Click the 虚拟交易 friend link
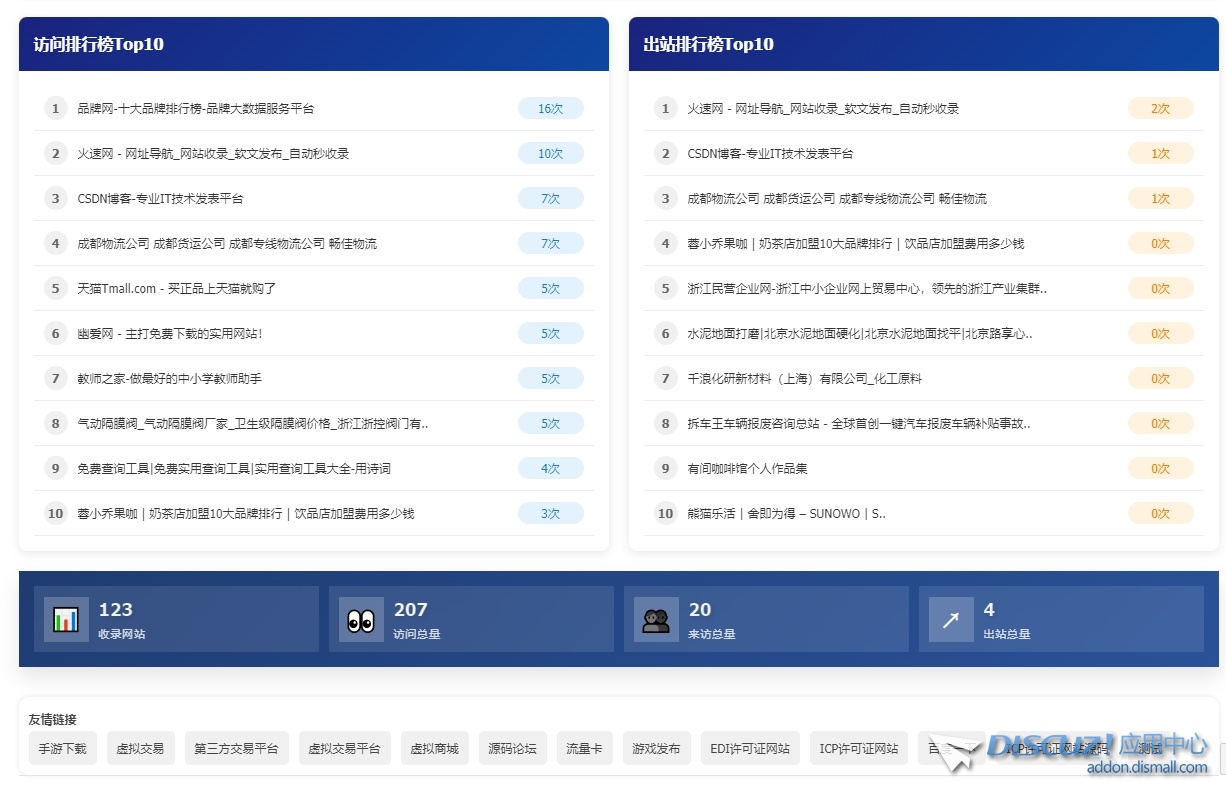This screenshot has width=1226, height=793. pos(141,748)
